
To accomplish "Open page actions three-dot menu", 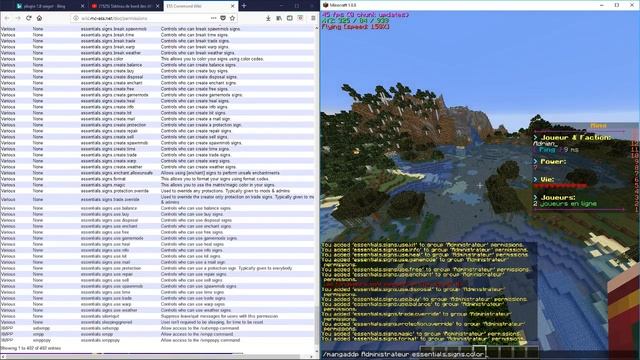I will point(213,18).
